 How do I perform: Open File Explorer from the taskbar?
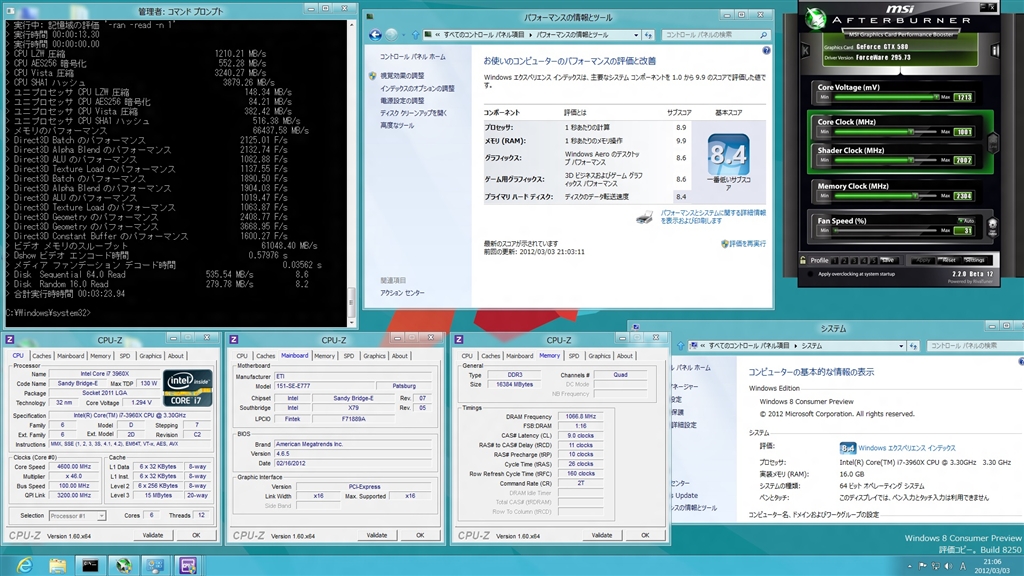[x=55, y=564]
